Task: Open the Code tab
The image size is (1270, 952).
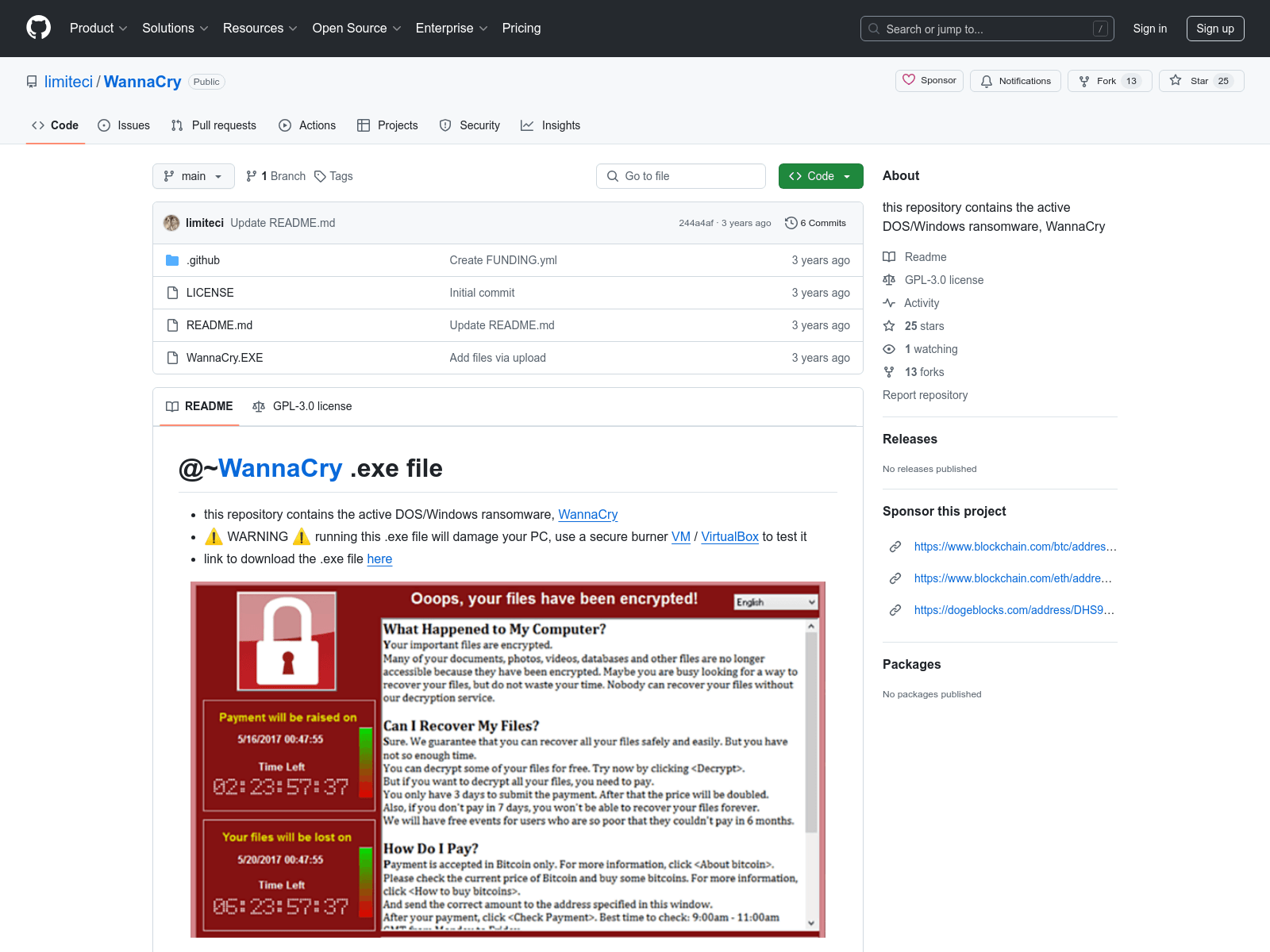Action: tap(56, 125)
